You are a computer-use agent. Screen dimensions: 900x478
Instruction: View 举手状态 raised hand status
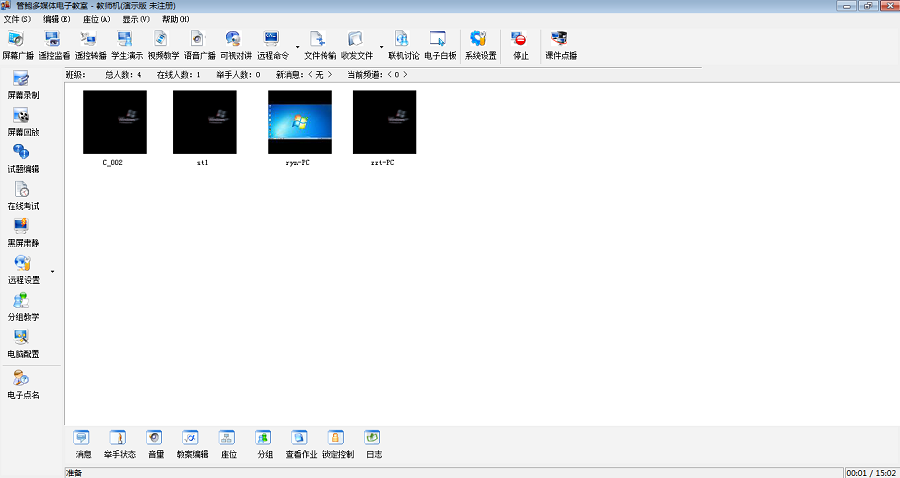point(119,444)
